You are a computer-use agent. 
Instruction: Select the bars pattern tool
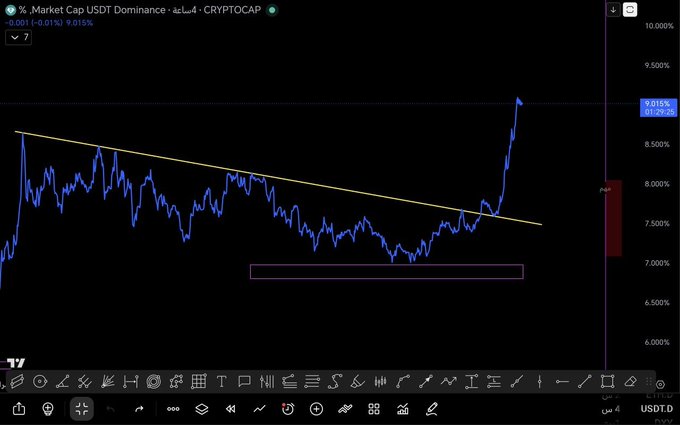coord(267,382)
